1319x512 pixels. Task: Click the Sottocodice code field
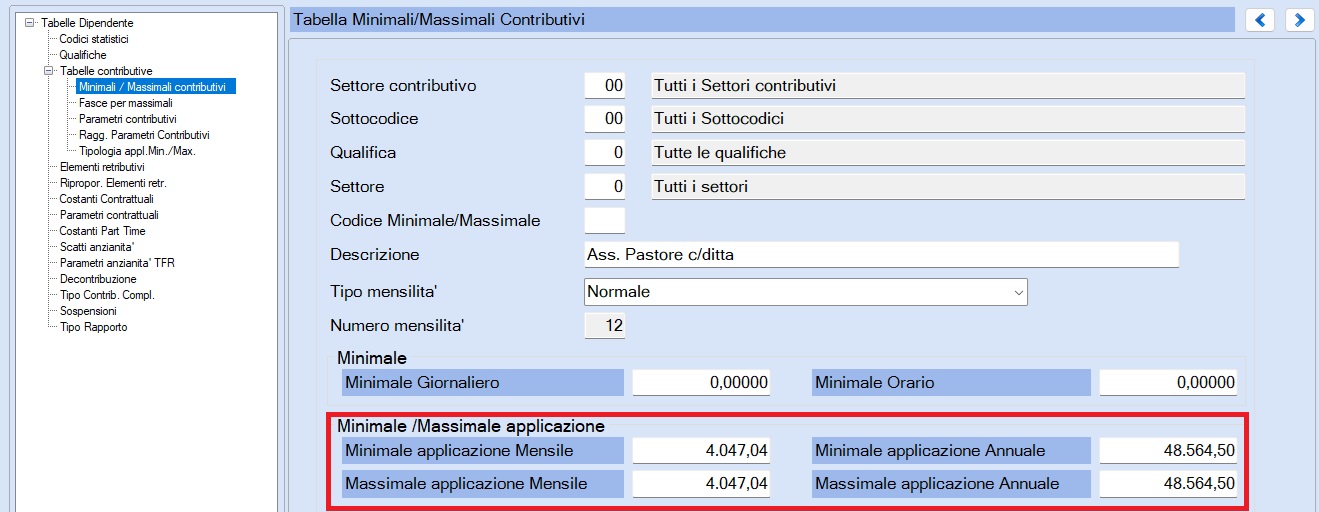click(605, 119)
